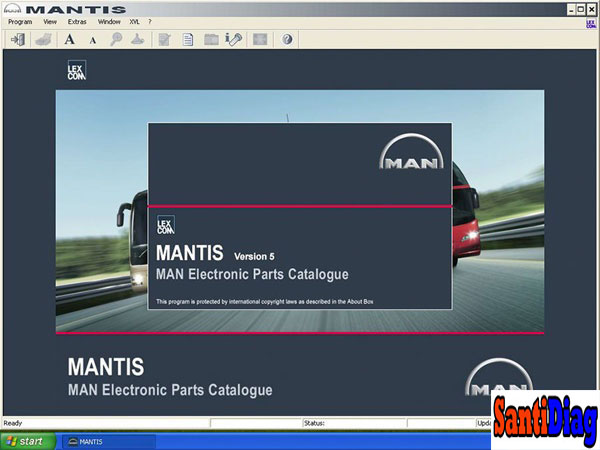Click the LexCom logo in the splash box
This screenshot has height=450, width=600.
(x=166, y=225)
